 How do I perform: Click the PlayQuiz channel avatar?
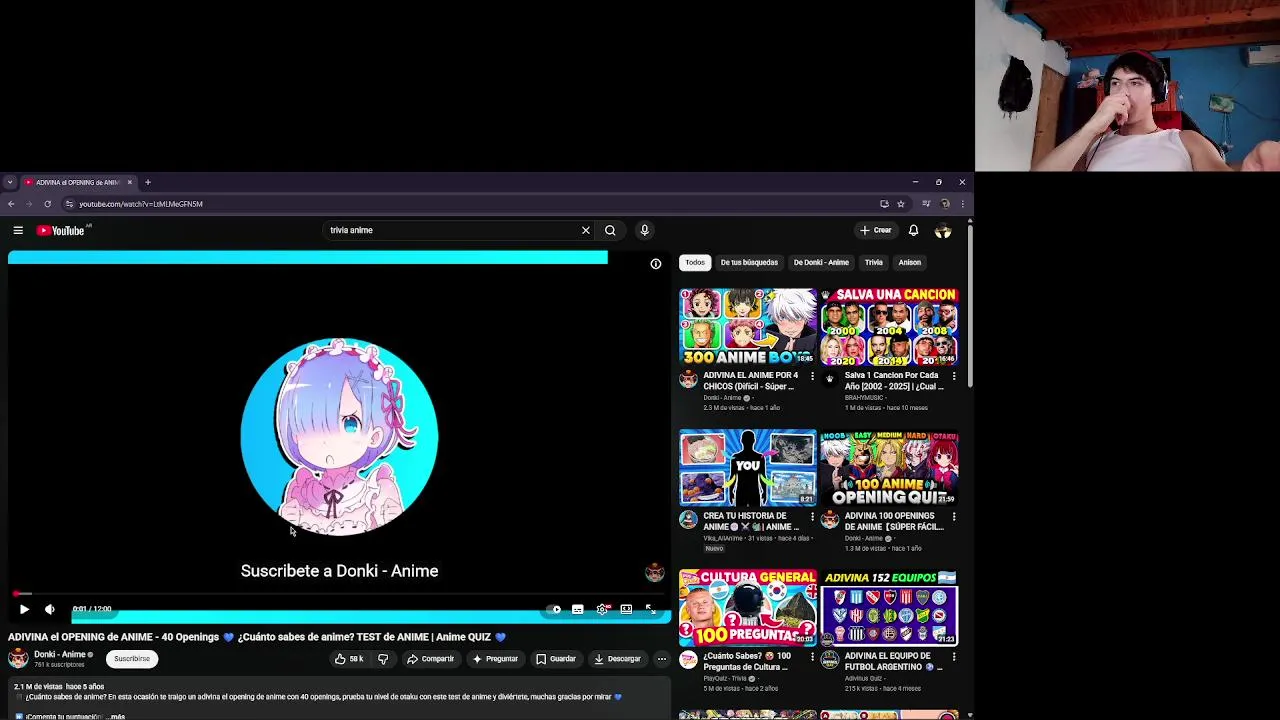pyautogui.click(x=688, y=660)
